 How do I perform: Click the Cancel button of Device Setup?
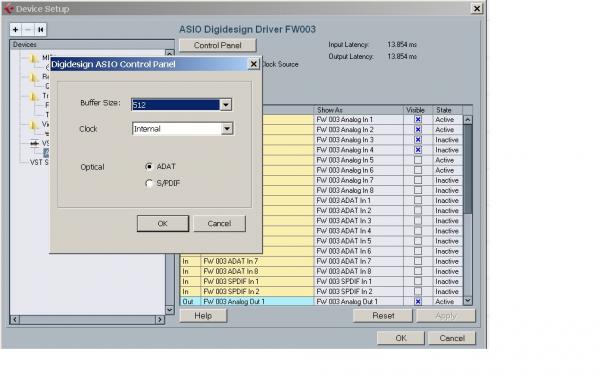coord(452,338)
